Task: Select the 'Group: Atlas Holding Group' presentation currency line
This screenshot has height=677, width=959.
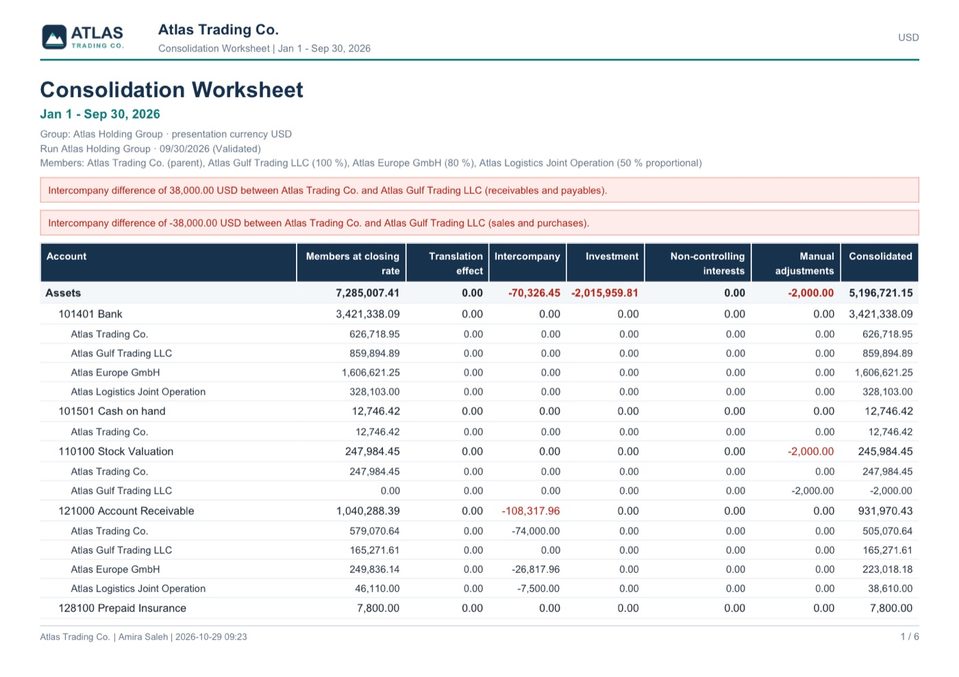Action: [x=166, y=134]
